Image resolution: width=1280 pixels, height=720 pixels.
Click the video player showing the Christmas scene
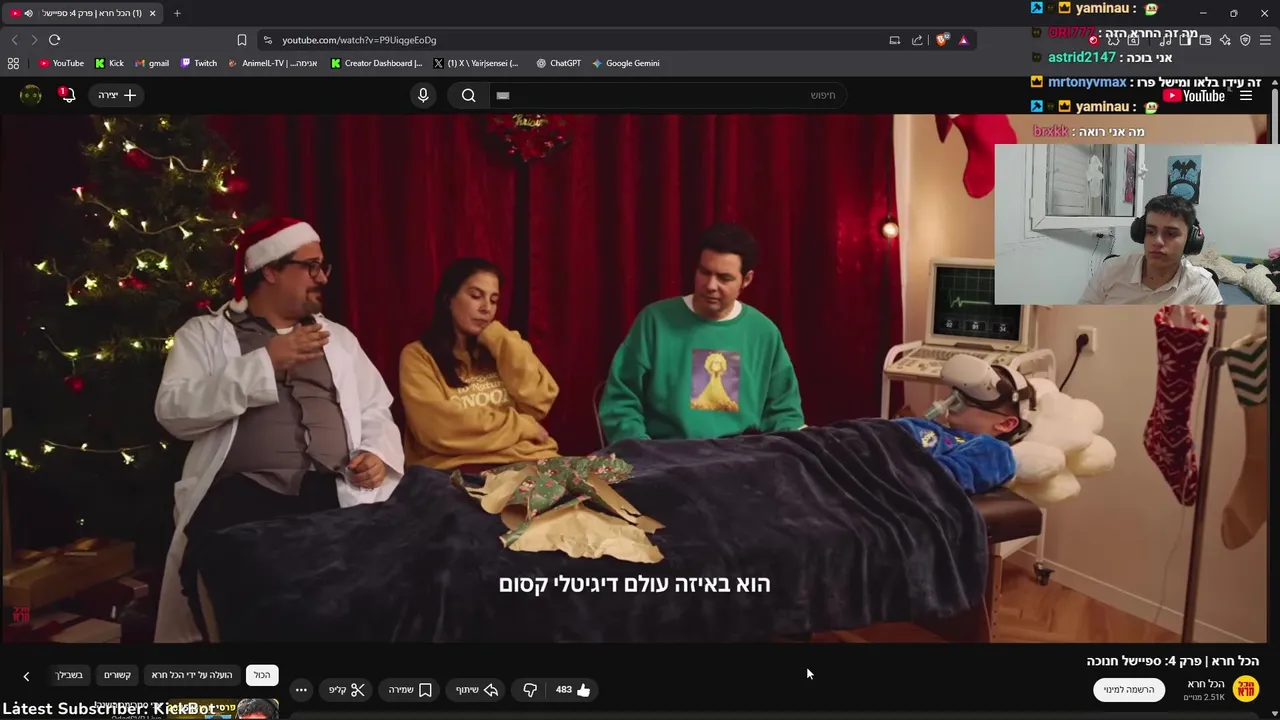pos(634,378)
